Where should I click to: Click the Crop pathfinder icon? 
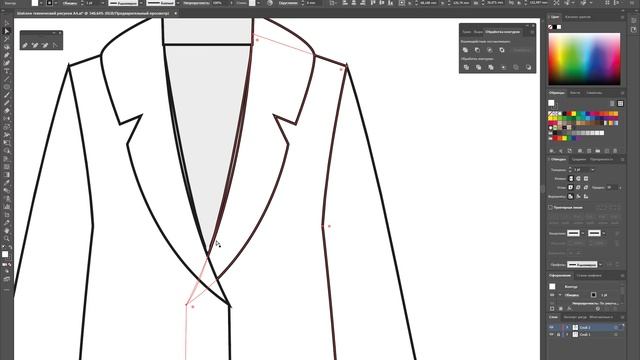503,67
